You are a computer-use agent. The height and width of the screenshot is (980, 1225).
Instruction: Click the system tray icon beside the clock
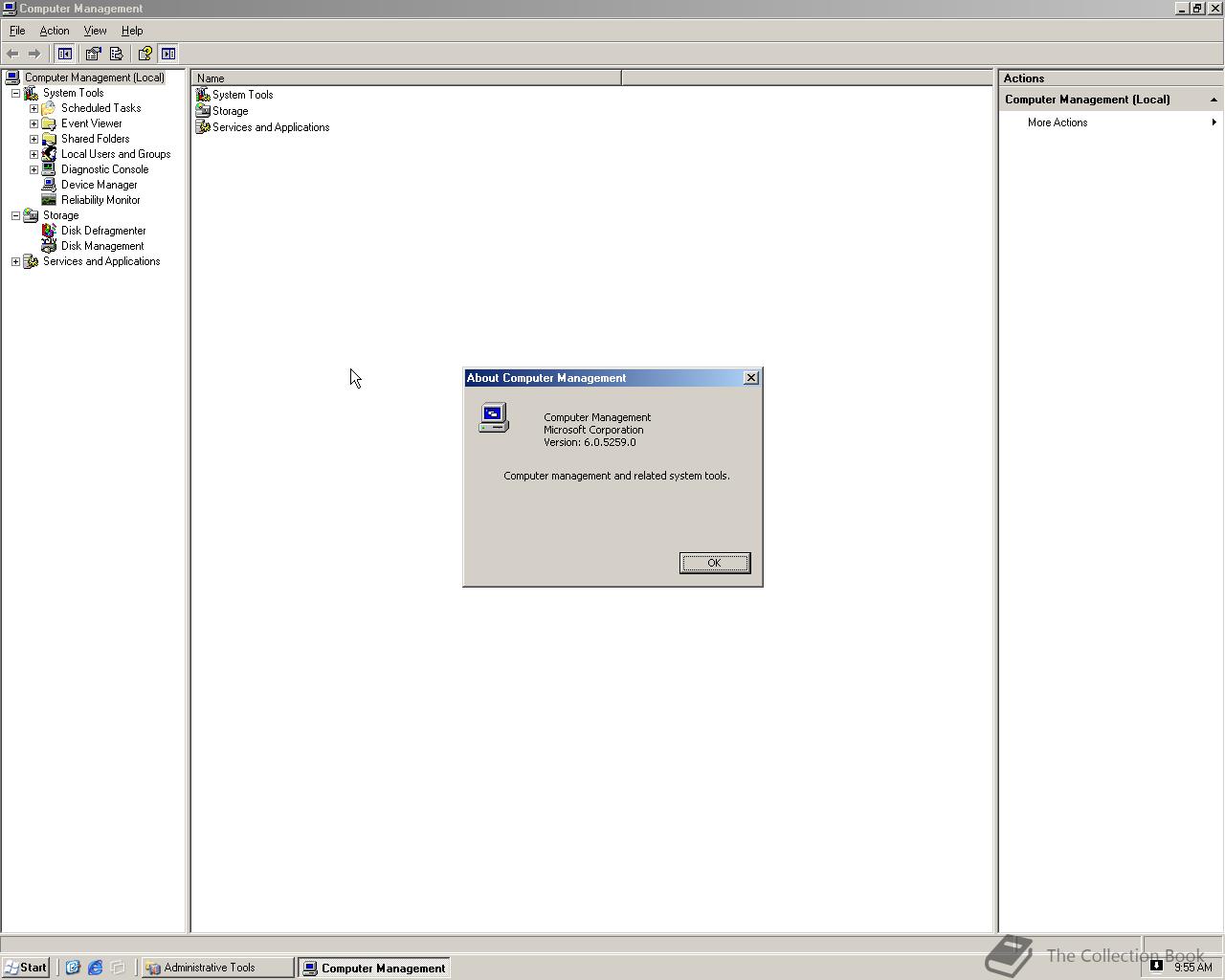tap(1156, 966)
